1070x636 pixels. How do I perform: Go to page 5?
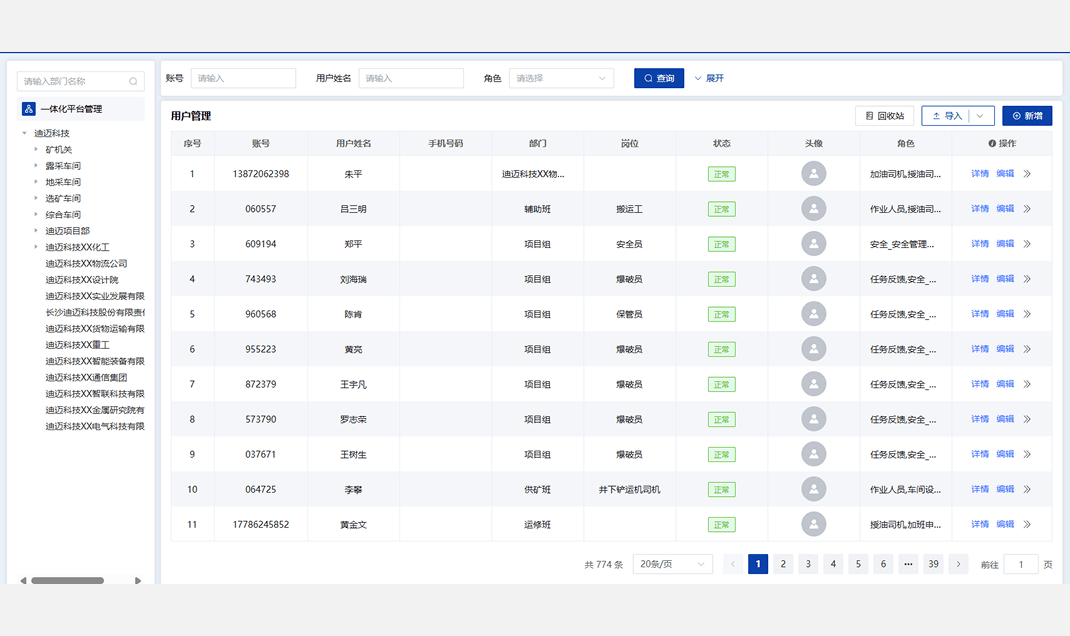(x=858, y=564)
